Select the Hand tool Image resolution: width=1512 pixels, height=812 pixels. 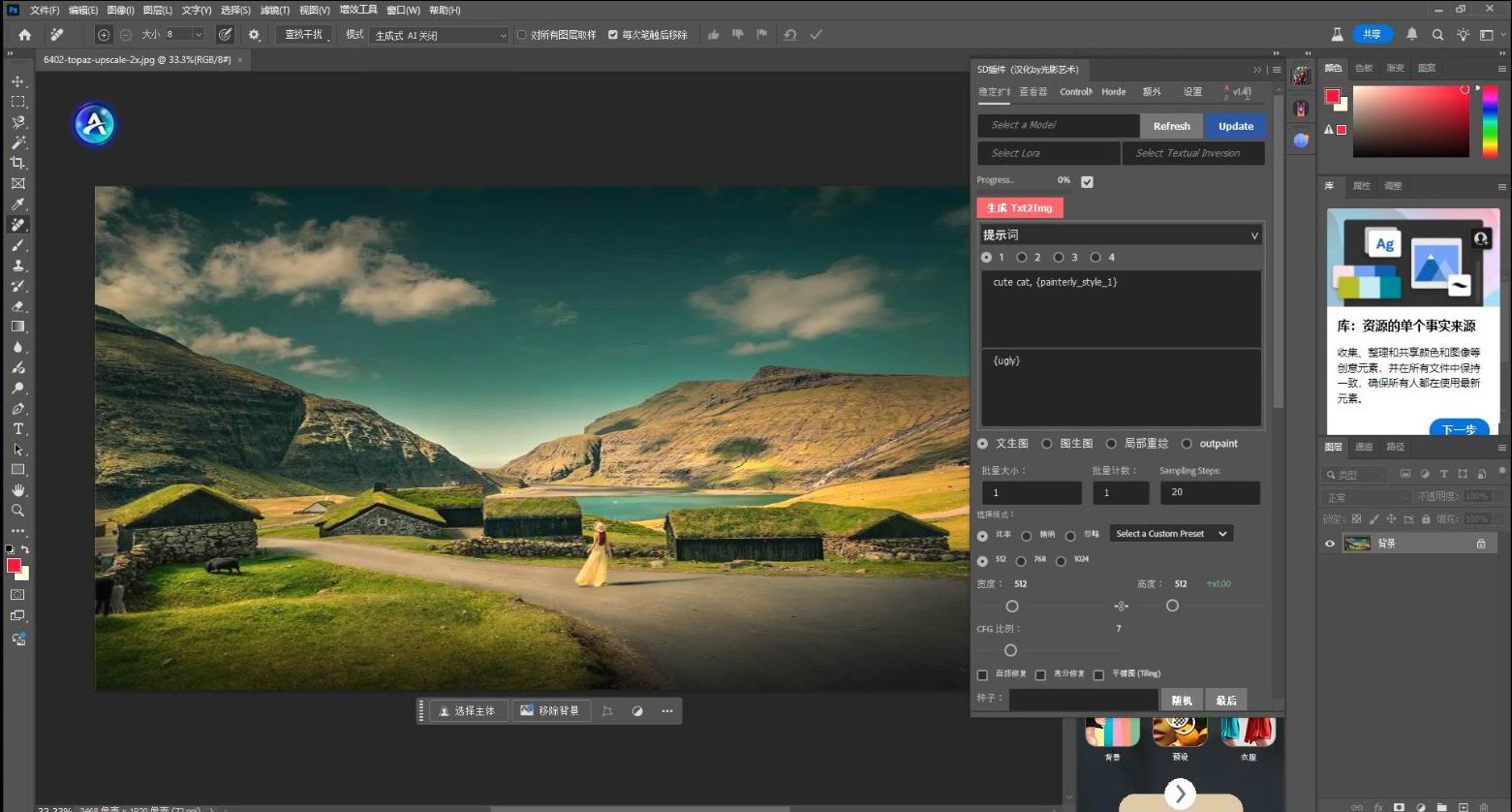click(17, 490)
